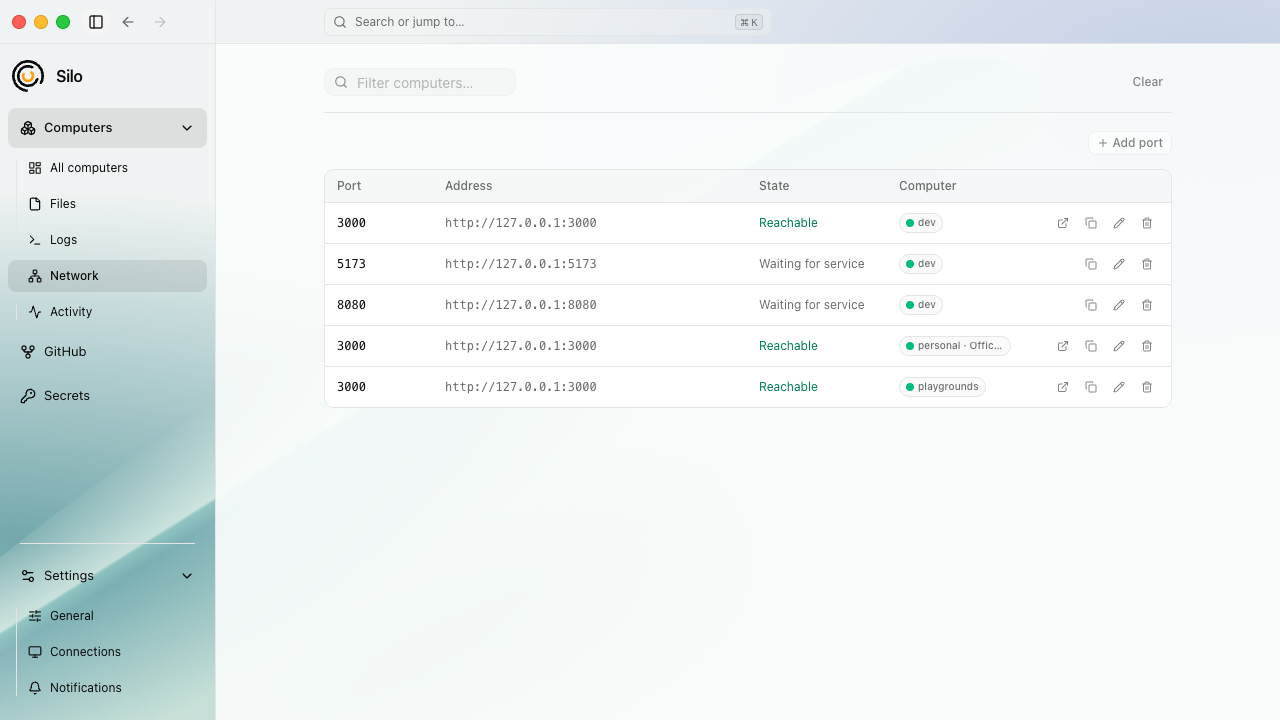The image size is (1280, 720).
Task: Copy address of playgrounds port
Action: [x=1091, y=387]
